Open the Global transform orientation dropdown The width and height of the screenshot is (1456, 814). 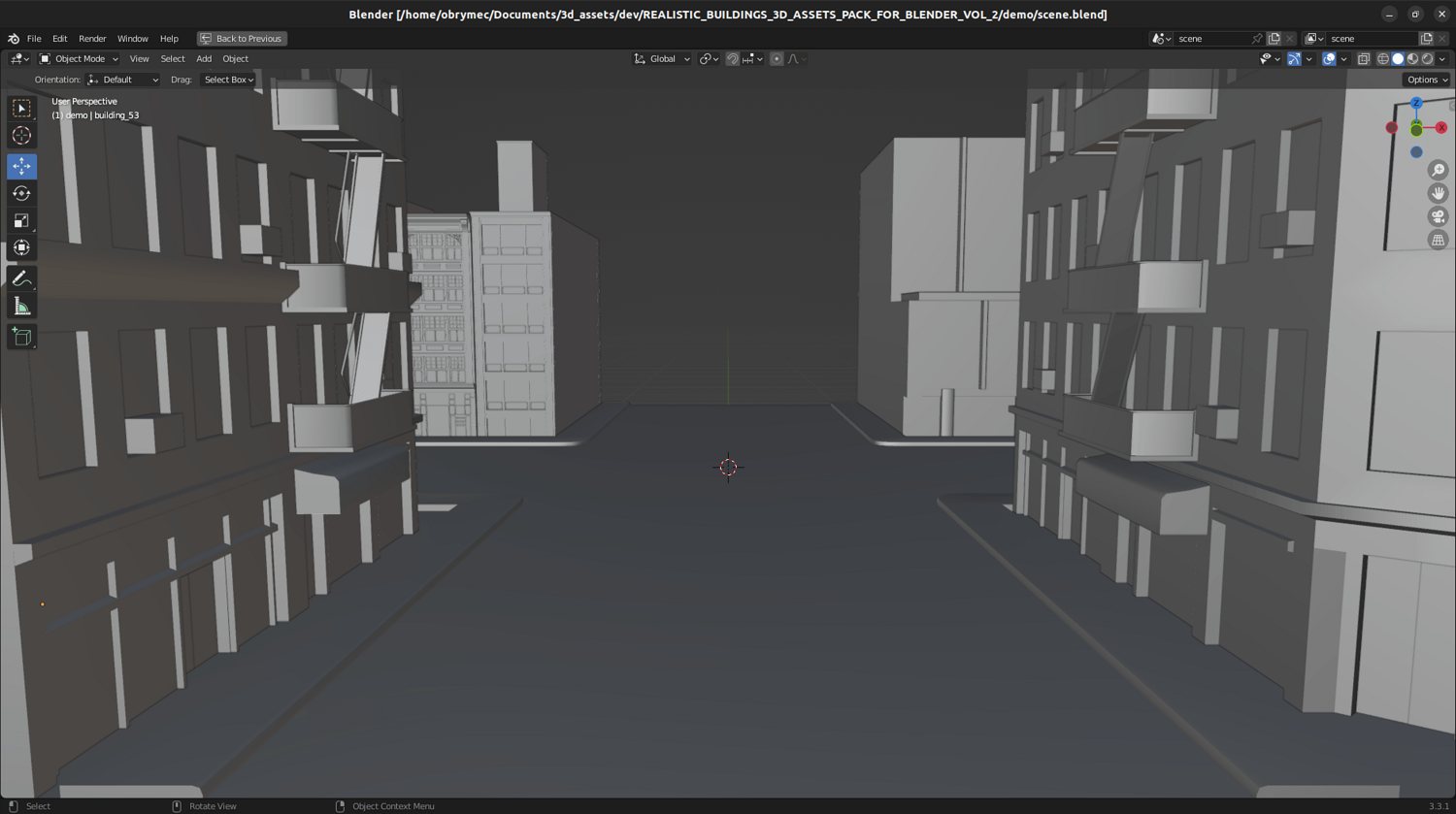point(662,59)
